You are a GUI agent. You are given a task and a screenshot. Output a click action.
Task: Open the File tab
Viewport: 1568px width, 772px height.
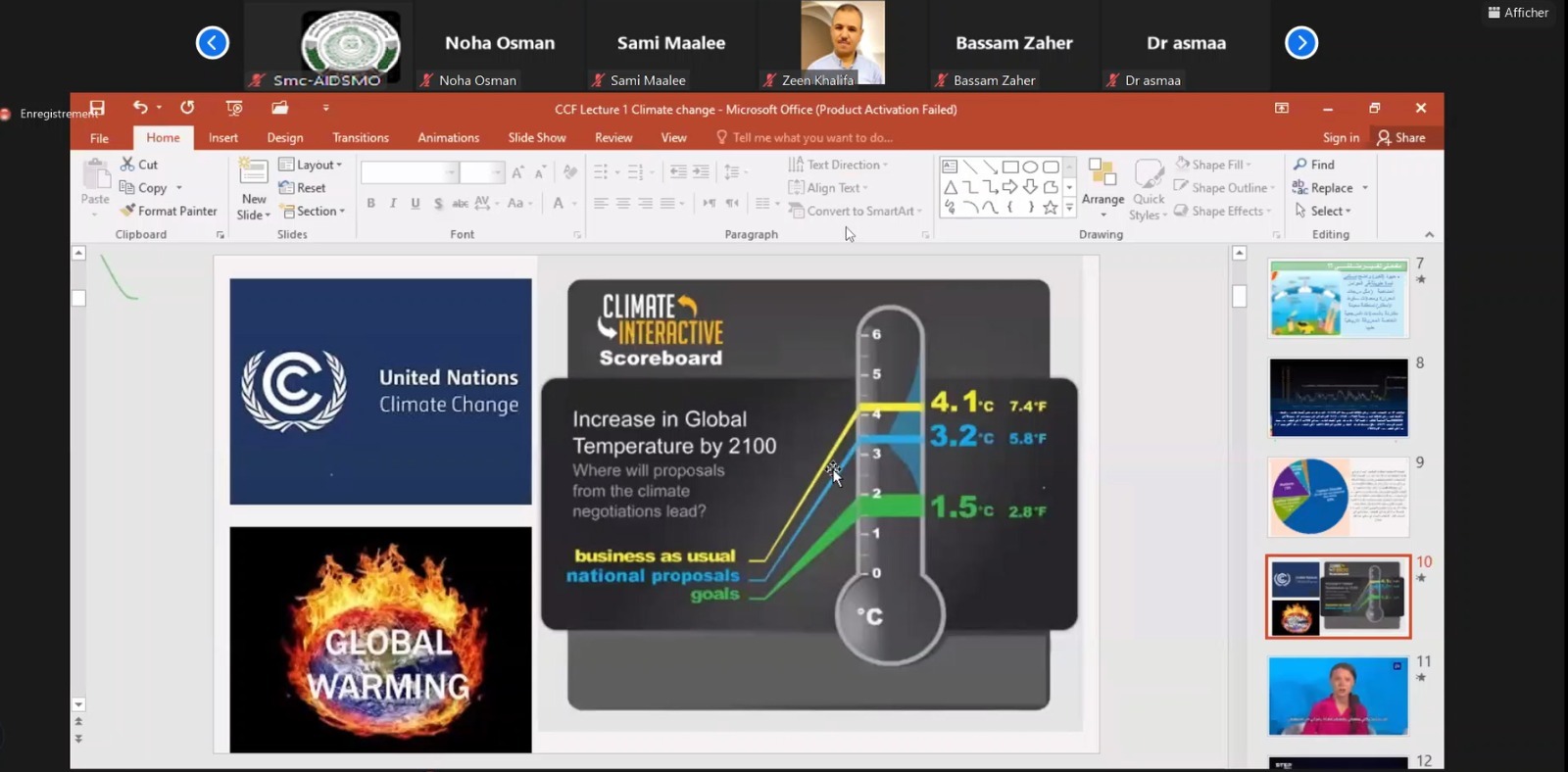[x=99, y=138]
